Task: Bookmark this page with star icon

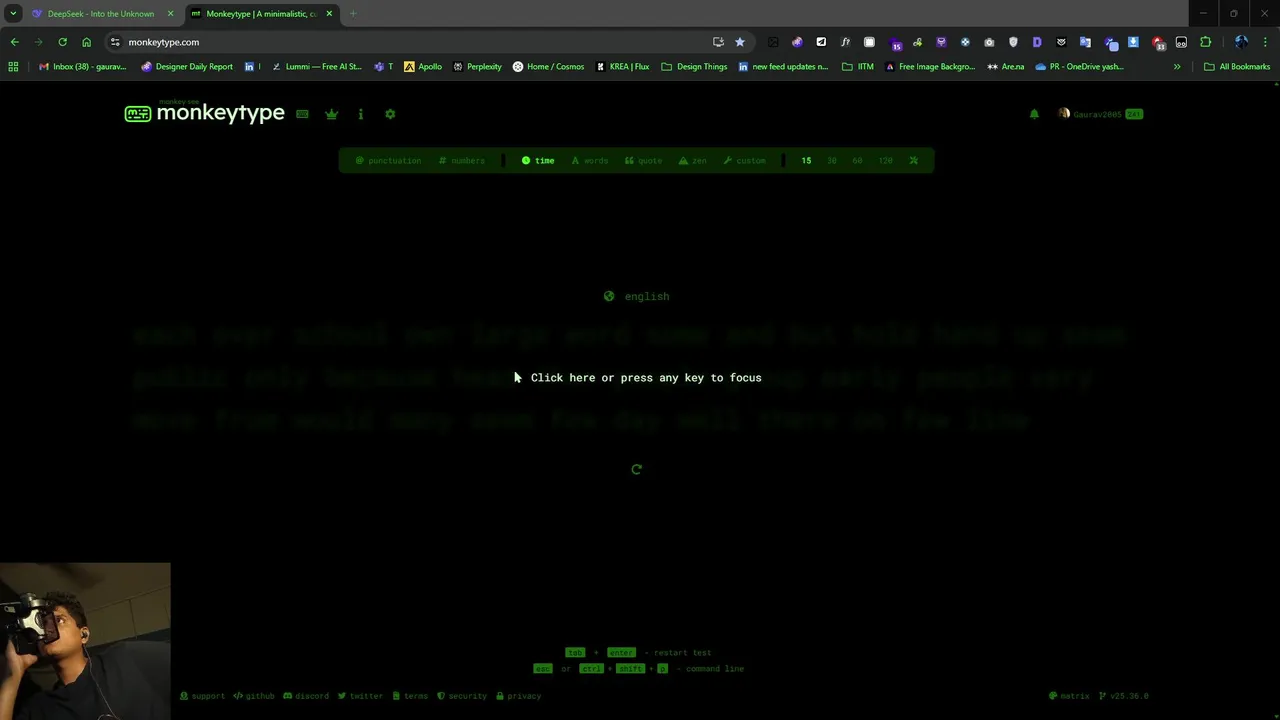Action: 740,42
